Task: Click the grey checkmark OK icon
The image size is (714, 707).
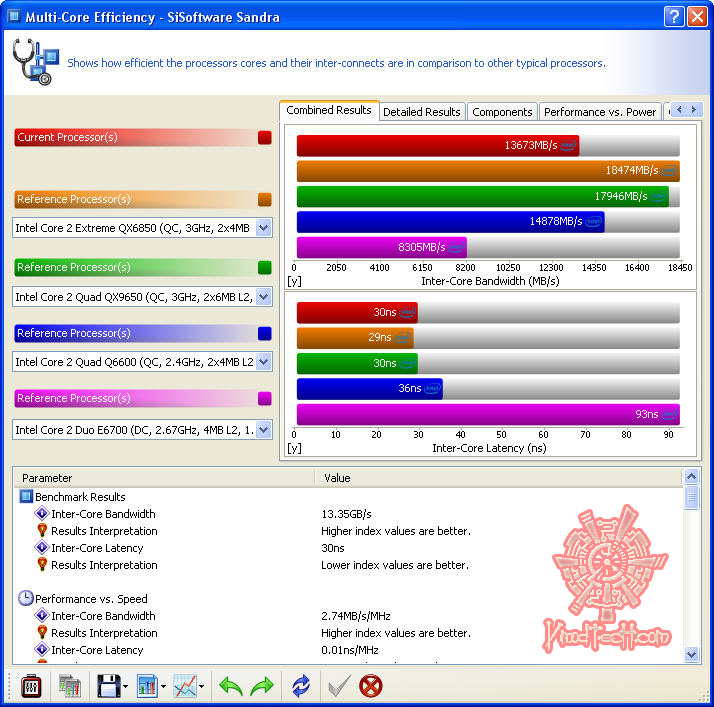Action: click(339, 686)
